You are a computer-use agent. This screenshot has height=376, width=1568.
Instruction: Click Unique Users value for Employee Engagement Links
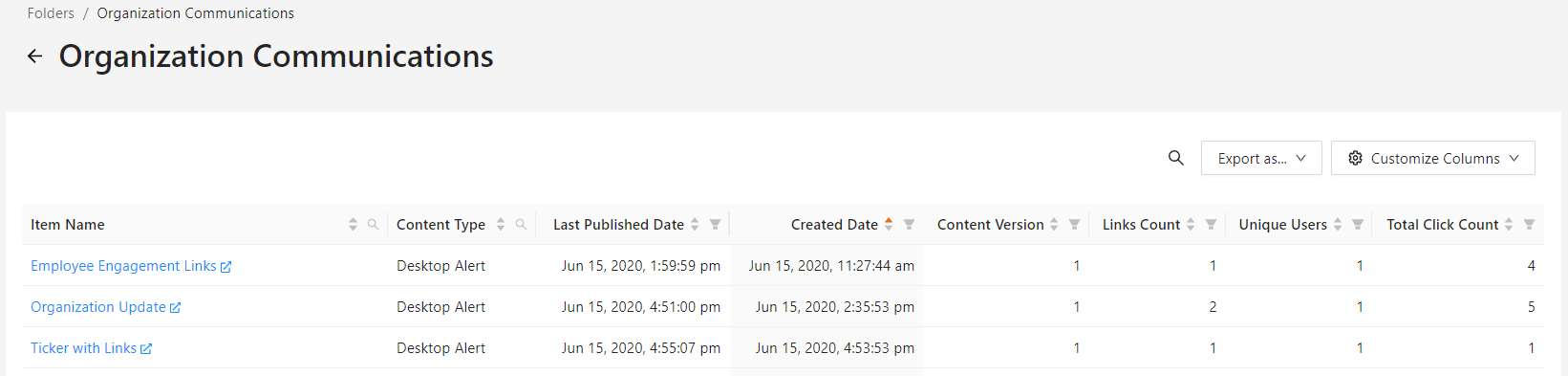coord(1360,266)
